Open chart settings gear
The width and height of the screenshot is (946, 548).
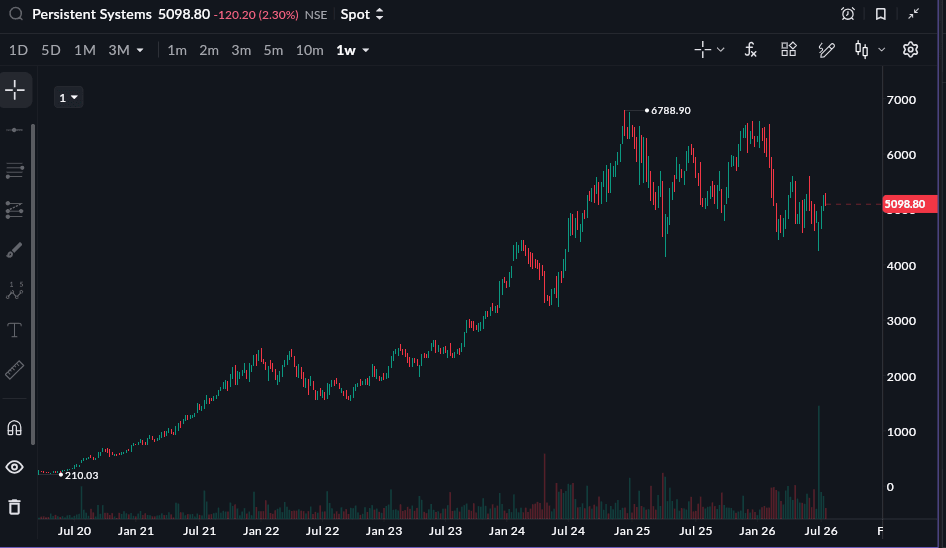pyautogui.click(x=910, y=49)
